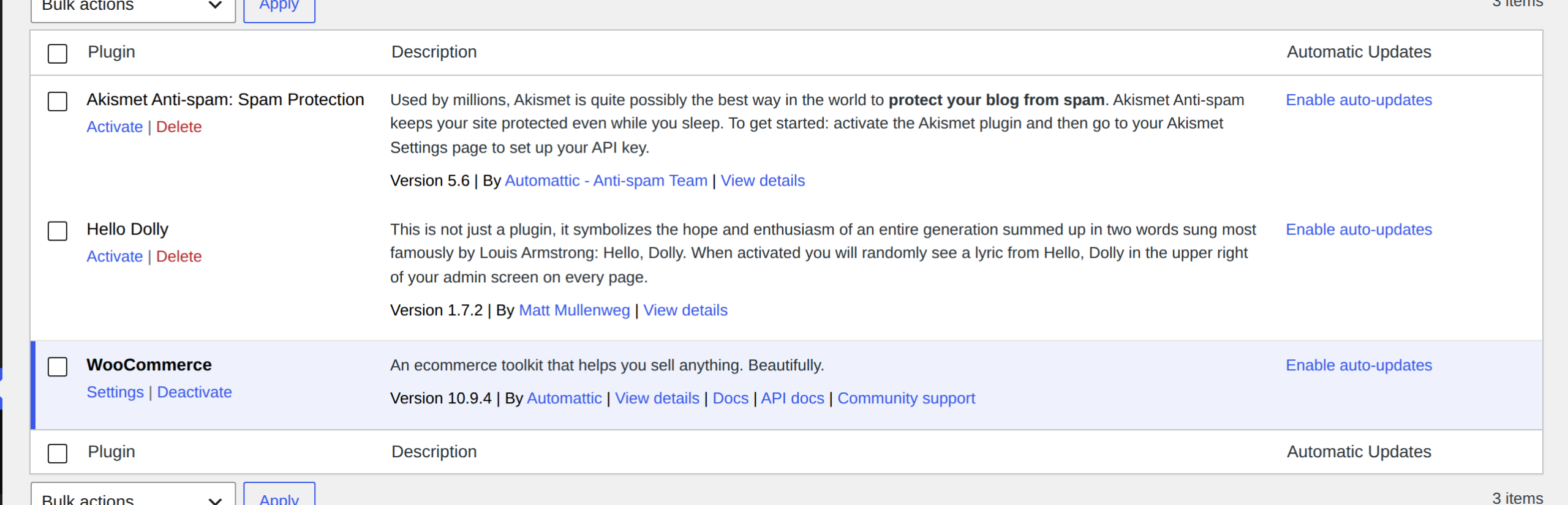This screenshot has height=505, width=1568.
Task: Check the Hello Dolly plugin checkbox
Action: coord(58,231)
